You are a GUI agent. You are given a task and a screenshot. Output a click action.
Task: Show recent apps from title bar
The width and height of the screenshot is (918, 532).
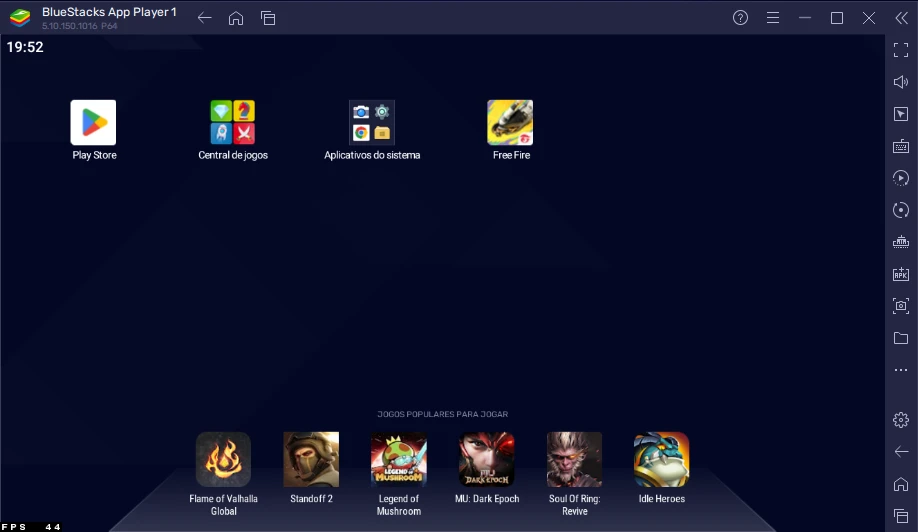268,18
